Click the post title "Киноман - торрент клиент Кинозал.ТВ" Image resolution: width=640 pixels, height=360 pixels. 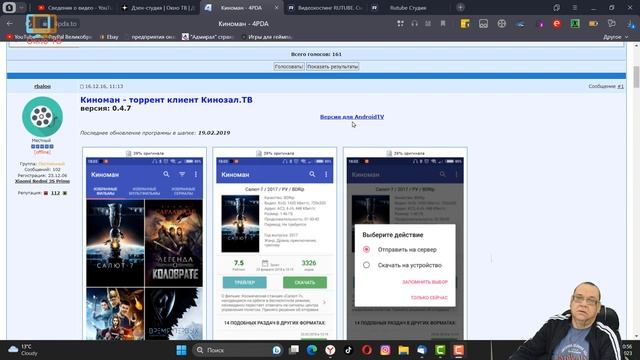[x=166, y=100]
